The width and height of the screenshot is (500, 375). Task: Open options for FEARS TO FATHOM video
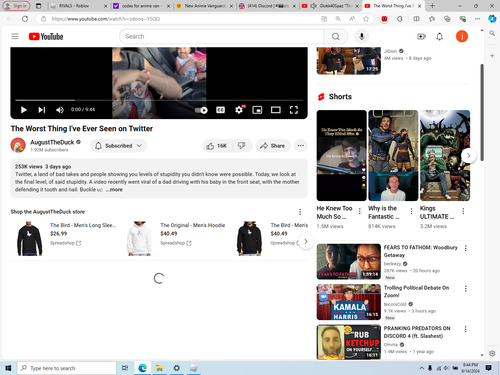465,248
